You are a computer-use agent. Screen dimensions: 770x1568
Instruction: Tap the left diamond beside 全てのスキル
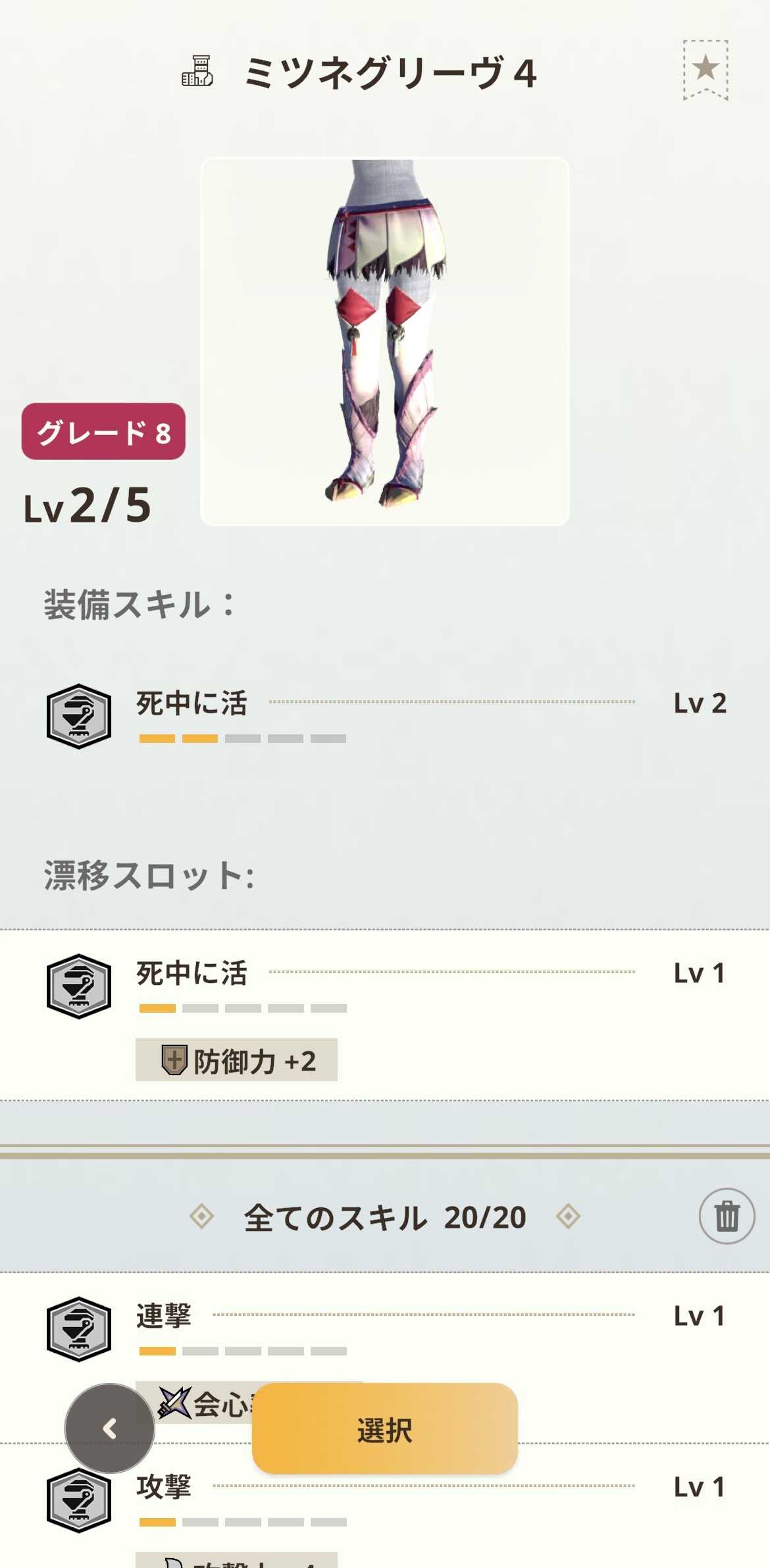click(x=201, y=1216)
